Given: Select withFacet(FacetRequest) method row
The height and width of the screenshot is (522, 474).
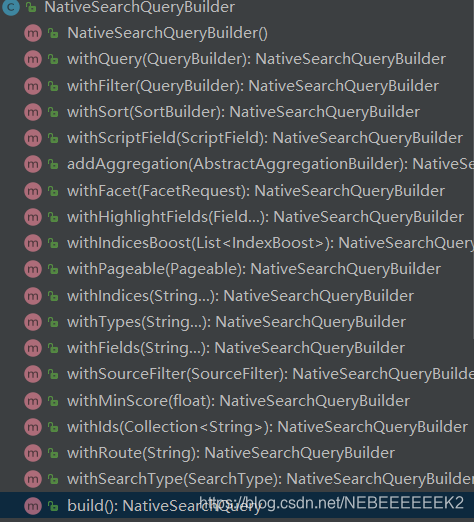Looking at the screenshot, I should coord(237,191).
